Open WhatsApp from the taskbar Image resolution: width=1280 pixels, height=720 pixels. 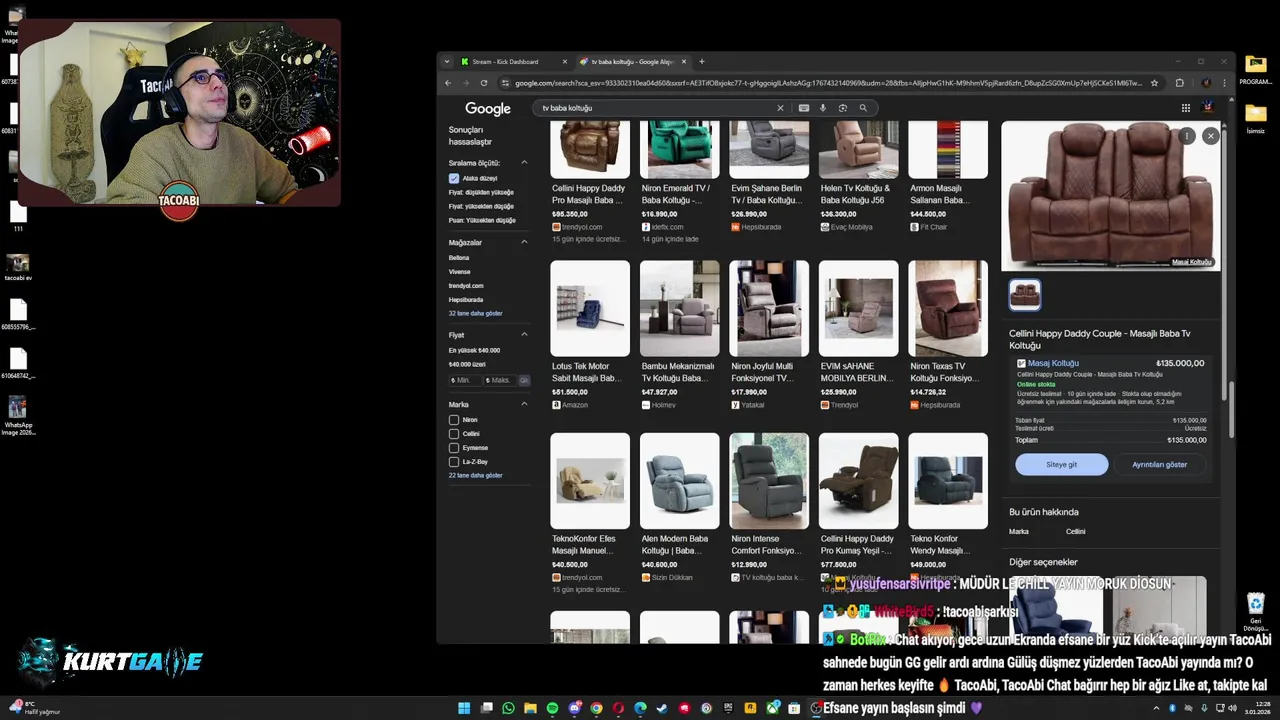(508, 708)
